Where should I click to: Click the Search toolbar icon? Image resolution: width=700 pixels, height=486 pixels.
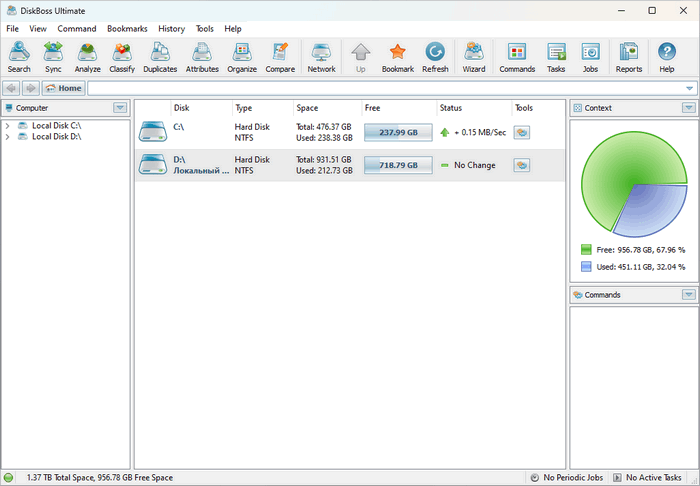tap(19, 57)
